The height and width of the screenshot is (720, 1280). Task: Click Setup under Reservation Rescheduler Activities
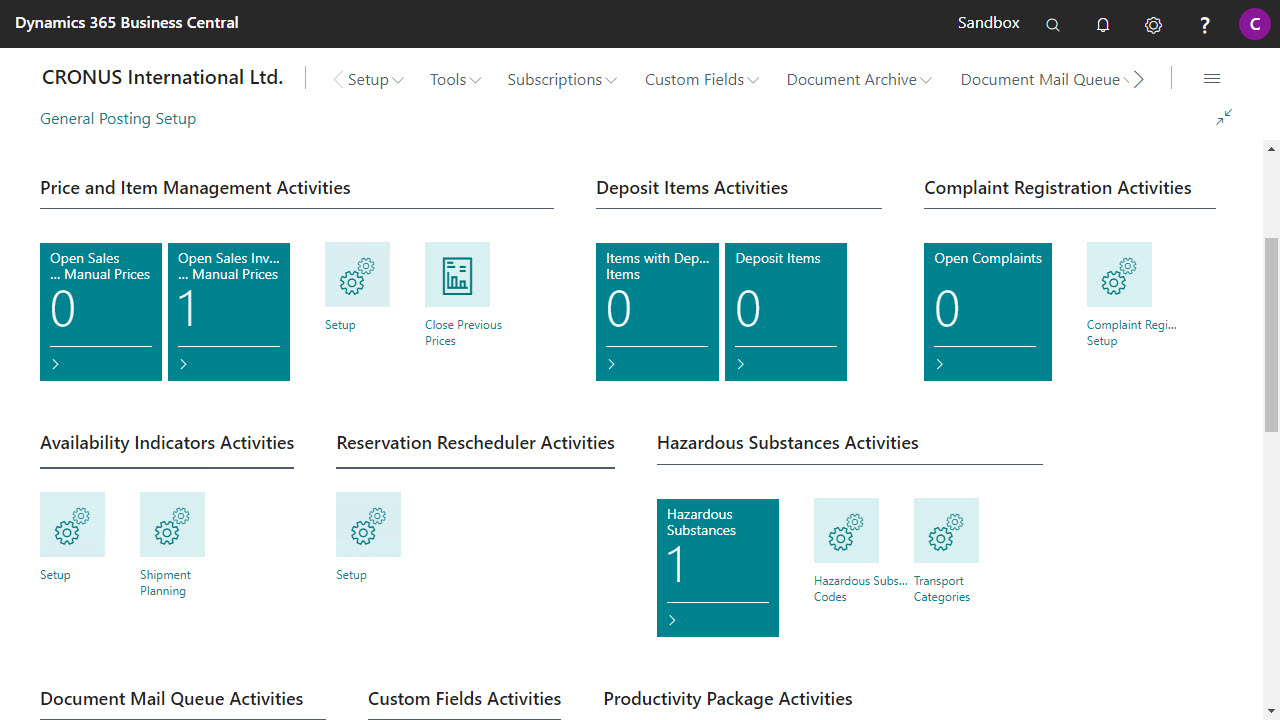coord(368,525)
